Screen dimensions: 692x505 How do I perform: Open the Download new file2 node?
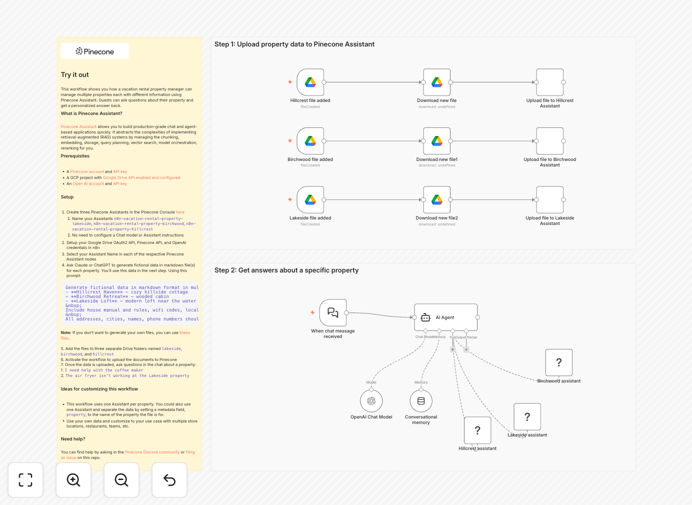(436, 200)
